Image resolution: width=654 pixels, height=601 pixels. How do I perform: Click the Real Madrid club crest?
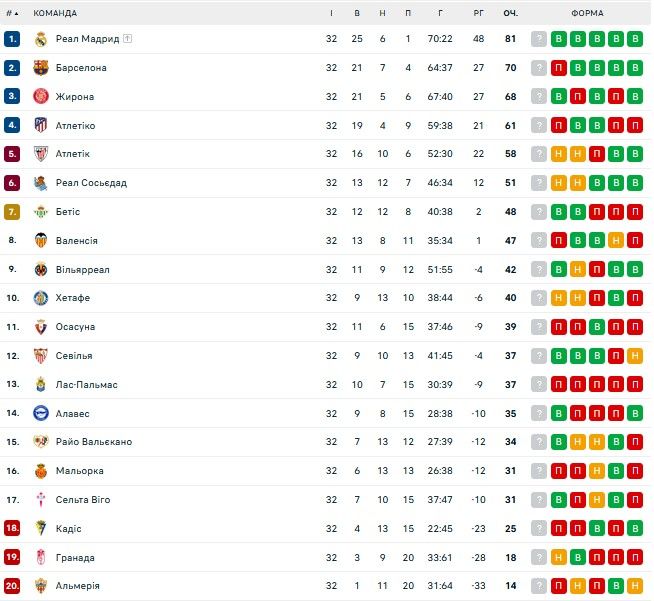[x=41, y=39]
